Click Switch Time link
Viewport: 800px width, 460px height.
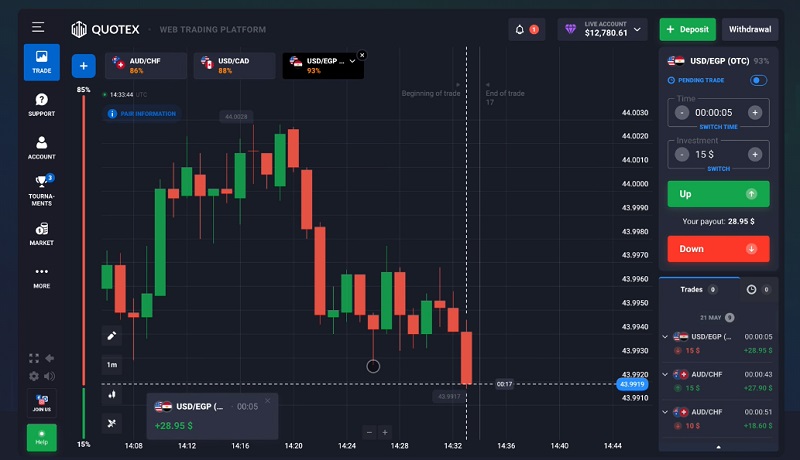coord(718,126)
